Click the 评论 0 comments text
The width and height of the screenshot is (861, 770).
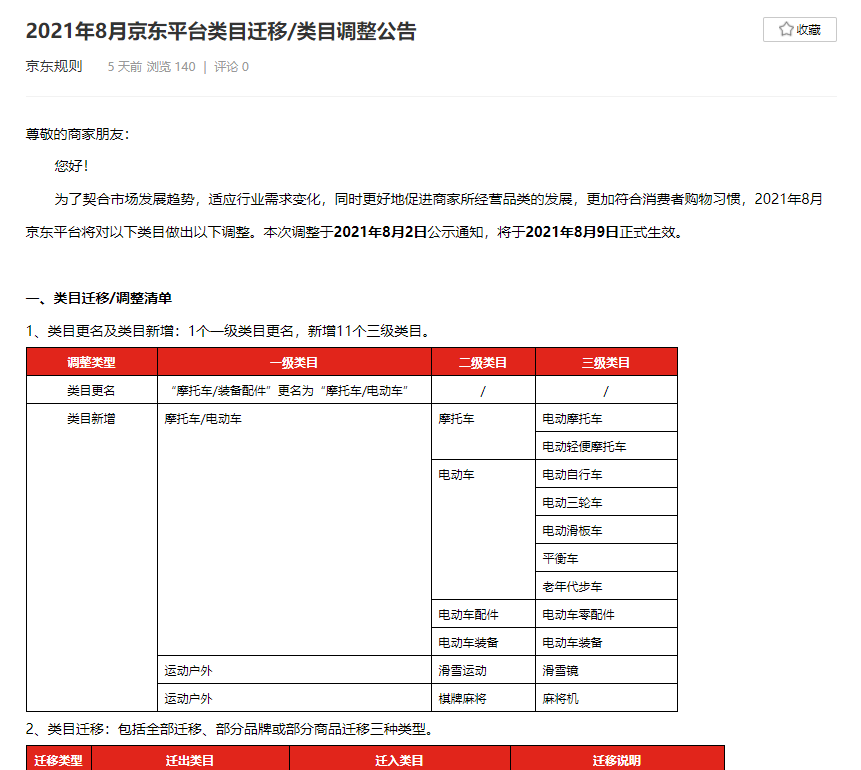pos(231,67)
